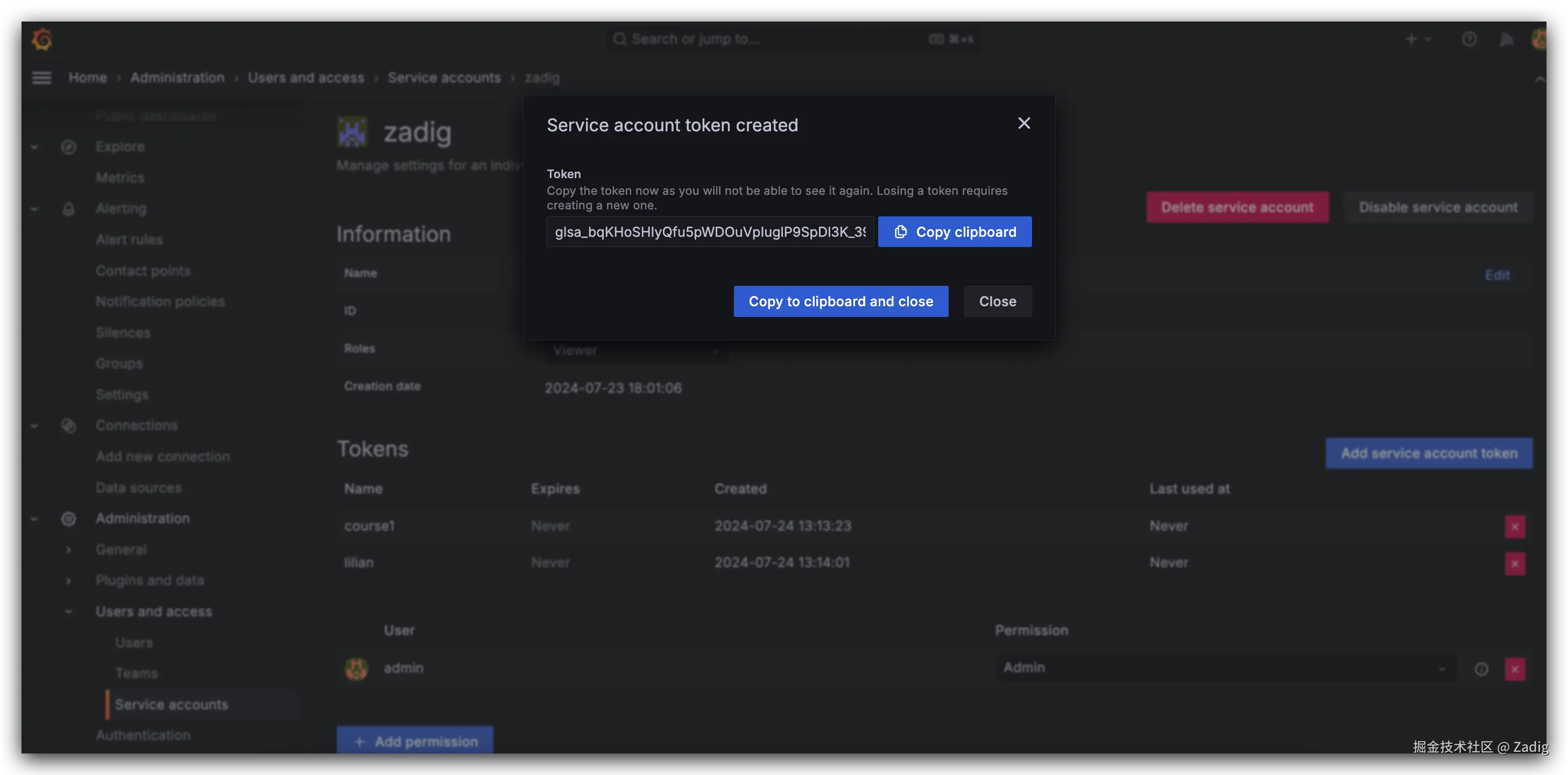
Task: Close the token dialog with X icon
Action: (1024, 124)
